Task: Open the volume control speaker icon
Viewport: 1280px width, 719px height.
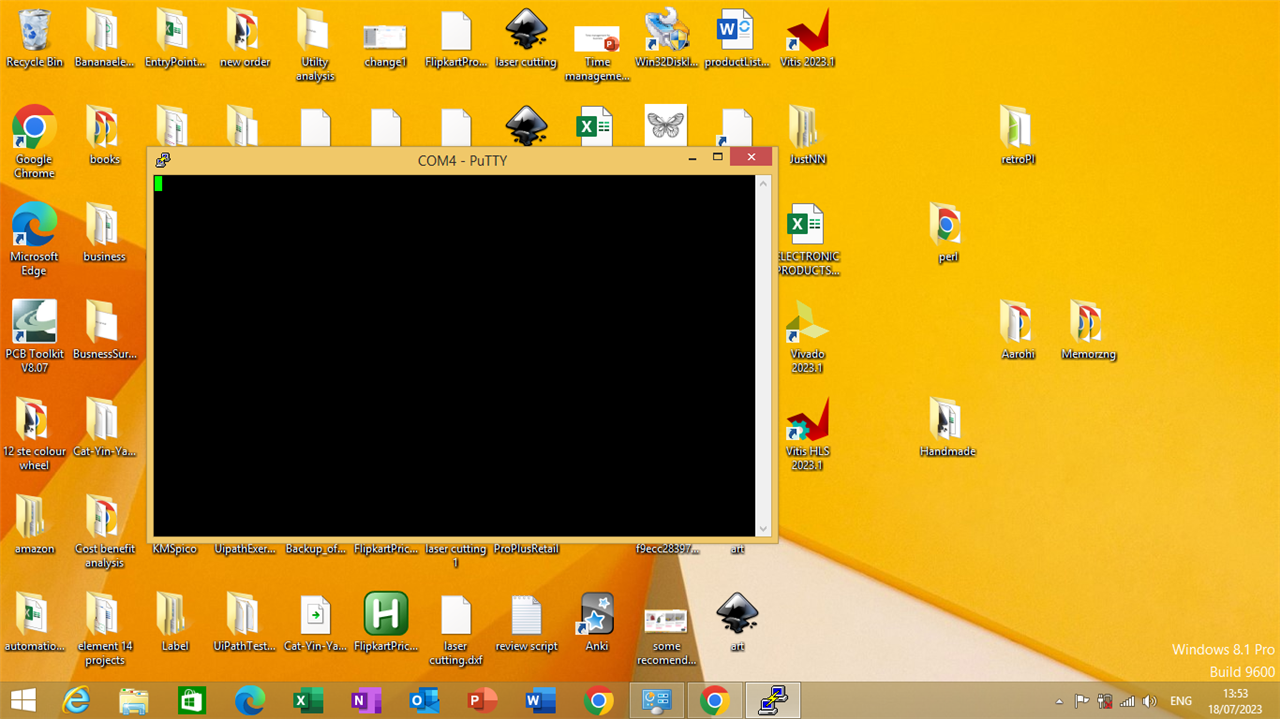Action: (1150, 702)
